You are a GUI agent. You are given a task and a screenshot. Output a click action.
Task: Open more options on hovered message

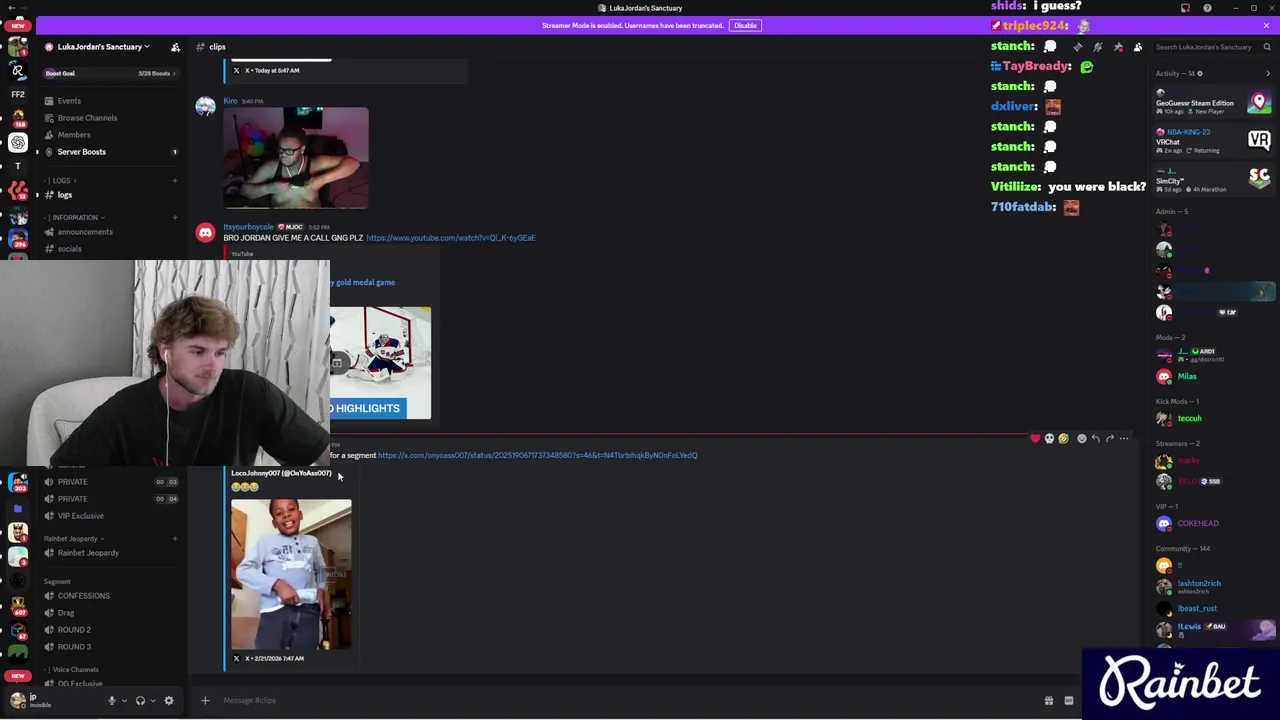(1124, 439)
